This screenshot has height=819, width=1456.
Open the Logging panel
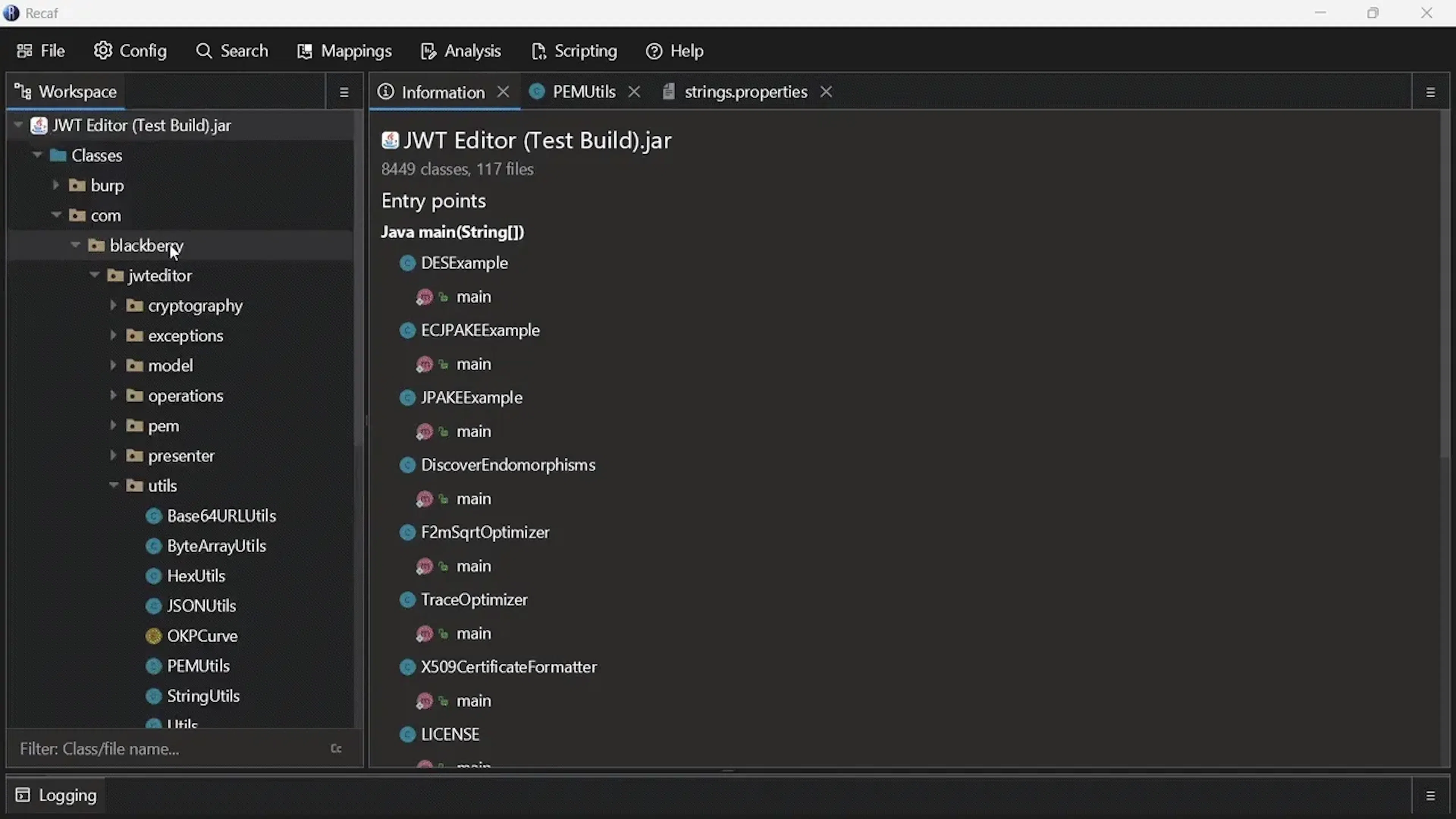56,795
